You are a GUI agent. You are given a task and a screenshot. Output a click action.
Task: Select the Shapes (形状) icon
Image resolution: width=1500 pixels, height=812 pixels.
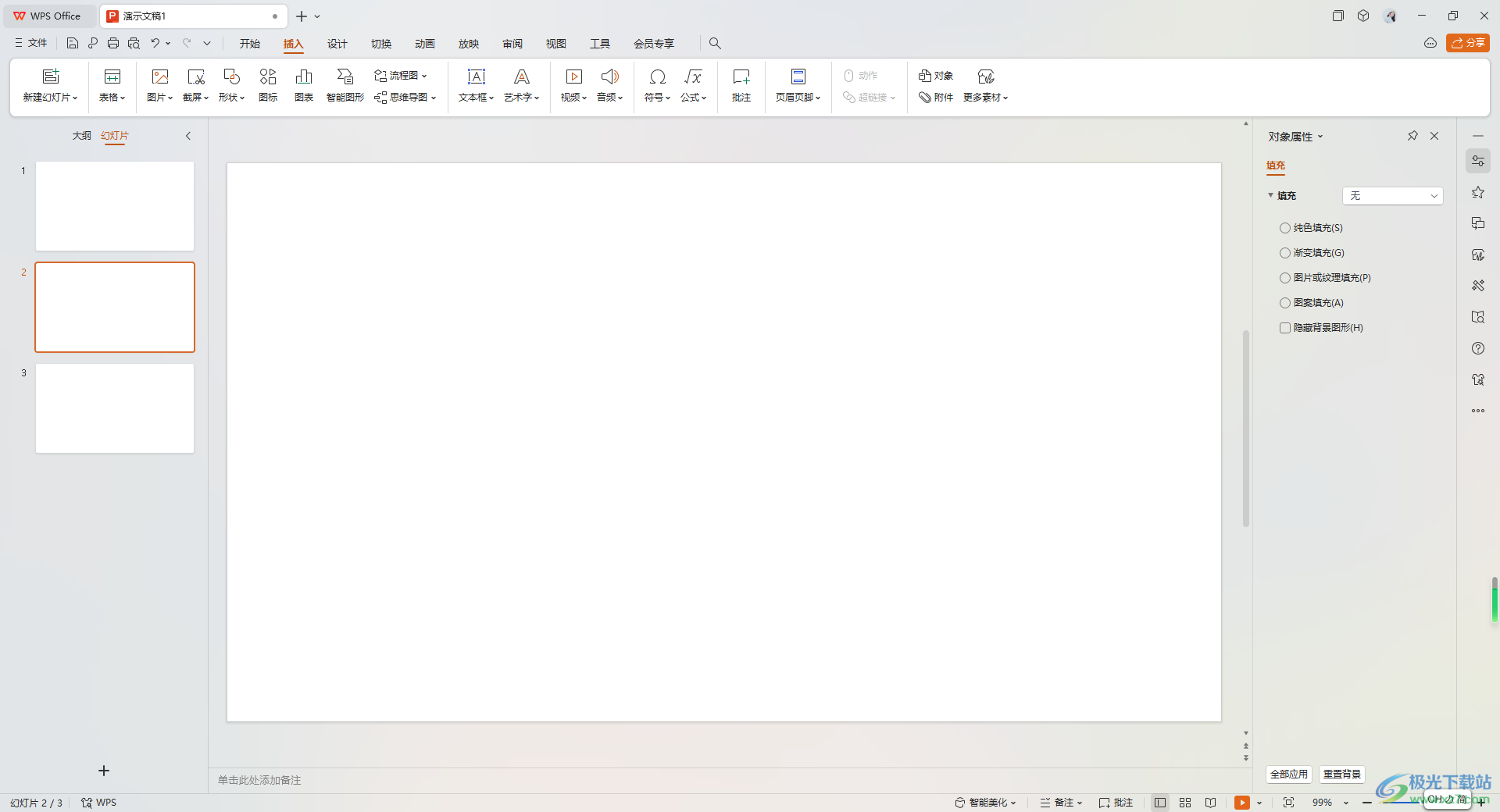click(232, 77)
